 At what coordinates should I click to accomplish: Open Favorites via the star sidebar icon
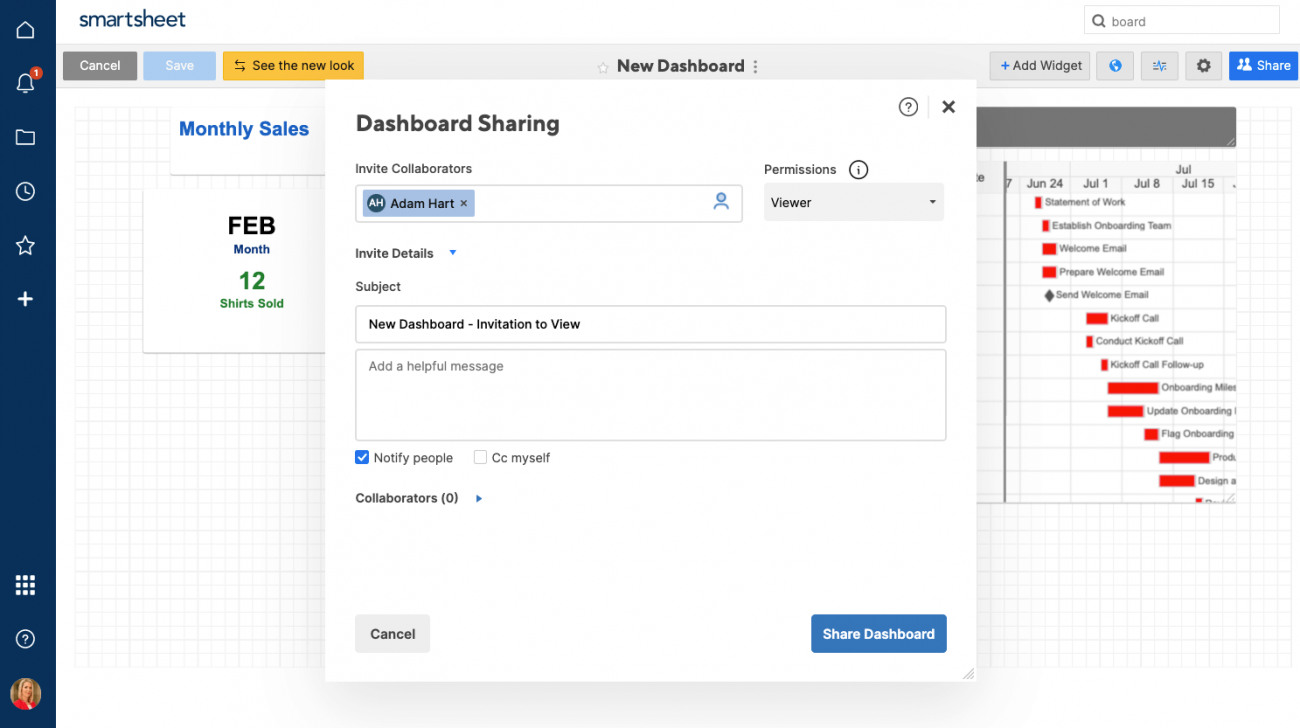[x=25, y=245]
